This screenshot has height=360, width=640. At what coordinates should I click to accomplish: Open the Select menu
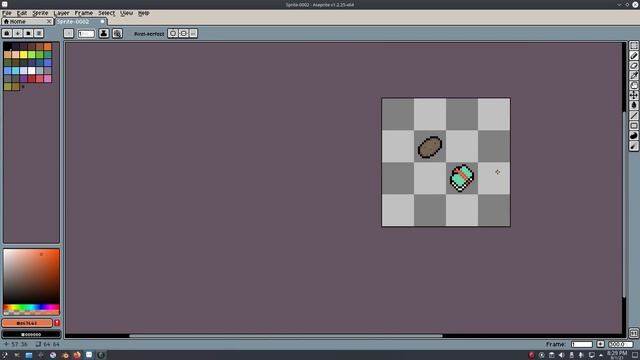[x=107, y=13]
